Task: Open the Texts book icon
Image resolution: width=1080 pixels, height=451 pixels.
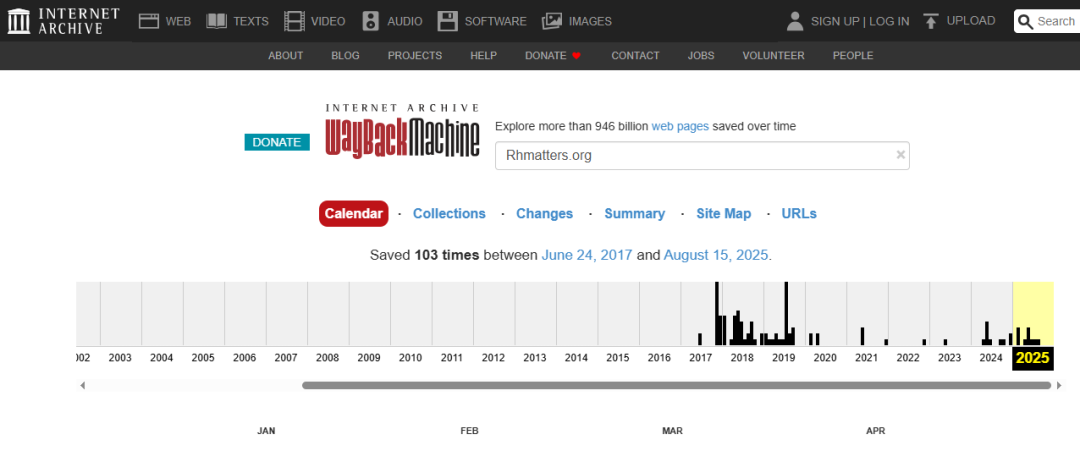Action: pyautogui.click(x=216, y=21)
